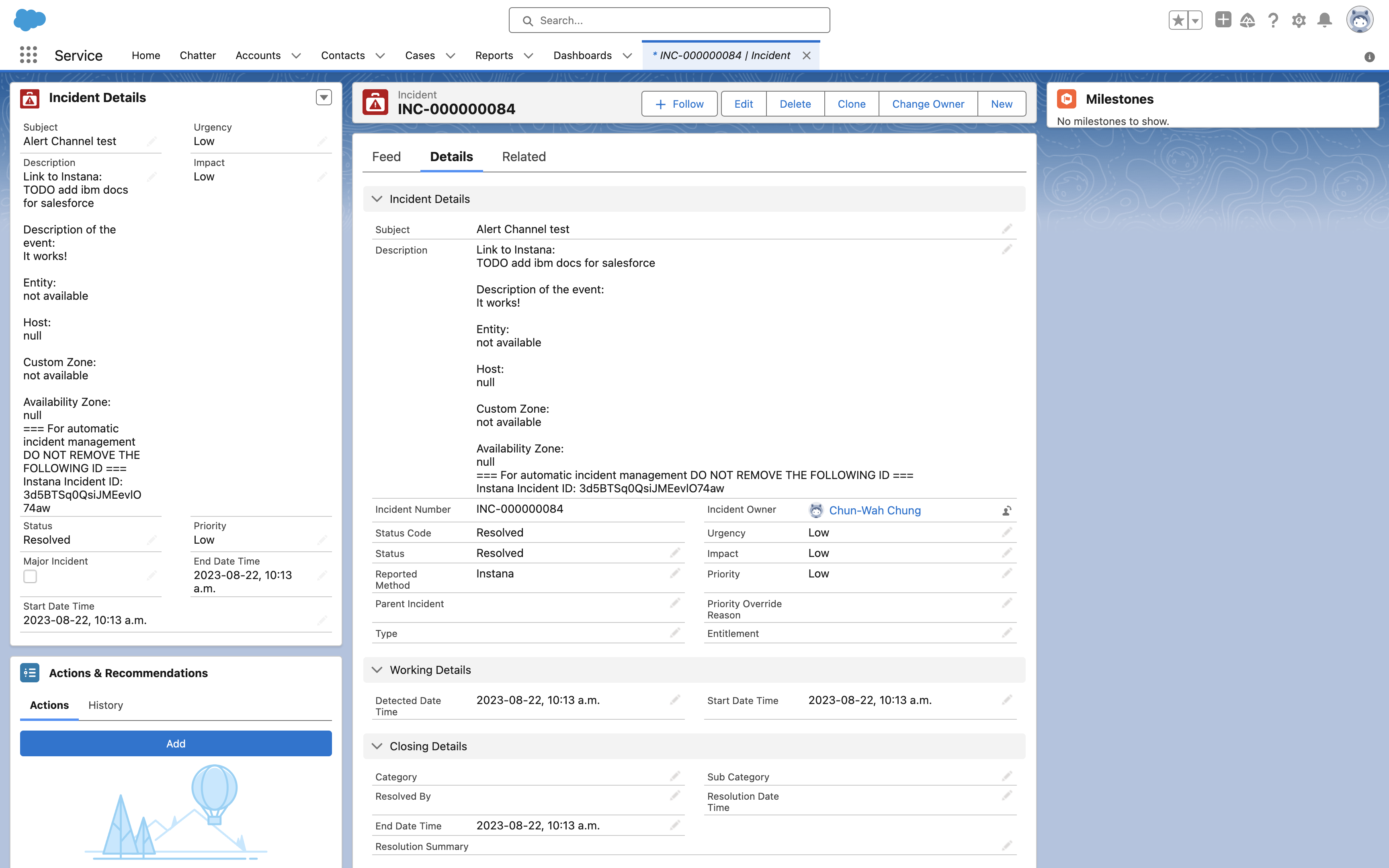This screenshot has width=1389, height=868.
Task: Select the Details tab
Action: coord(451,157)
